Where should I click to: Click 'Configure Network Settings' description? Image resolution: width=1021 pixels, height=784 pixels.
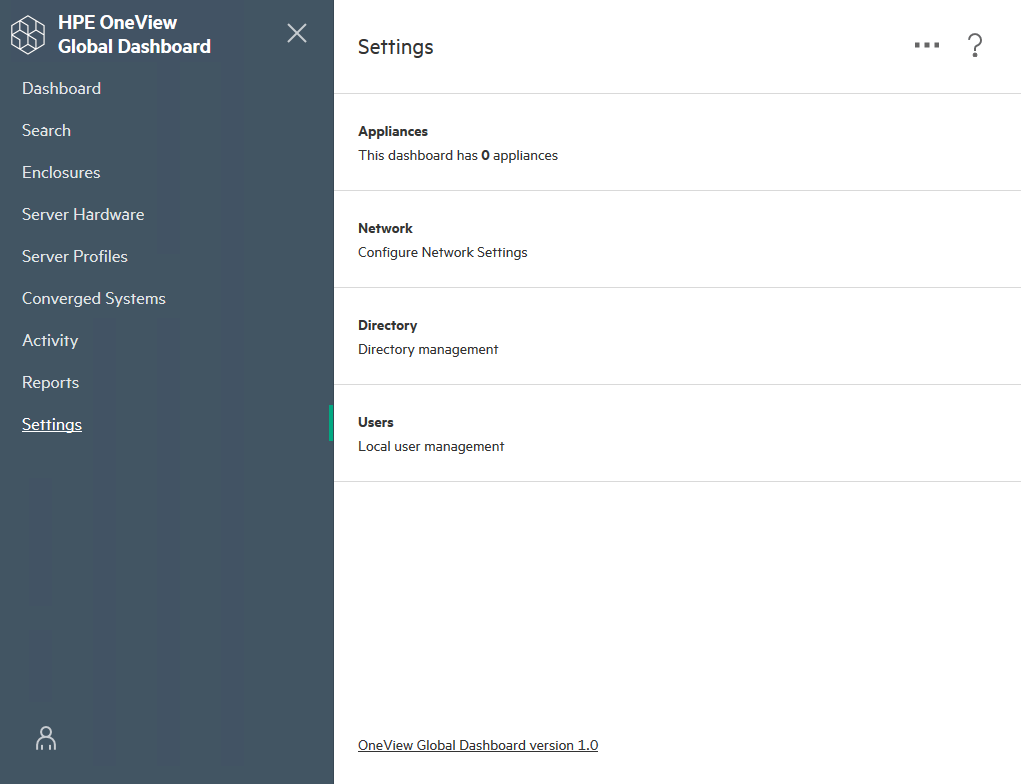443,252
